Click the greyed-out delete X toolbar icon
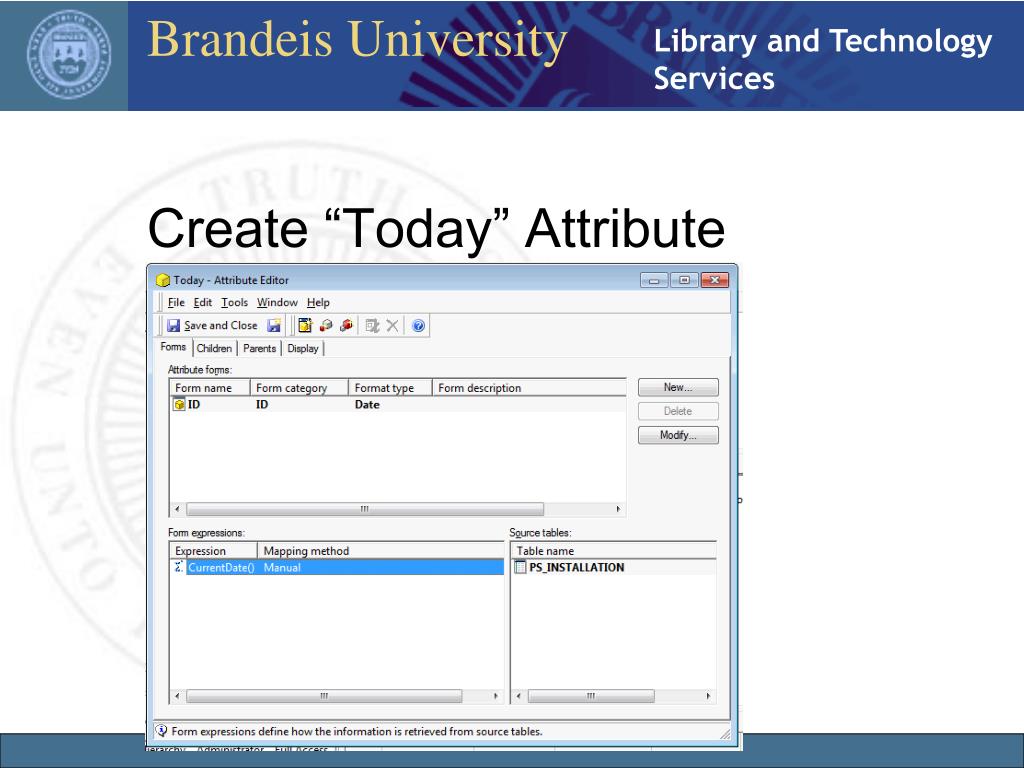 392,325
